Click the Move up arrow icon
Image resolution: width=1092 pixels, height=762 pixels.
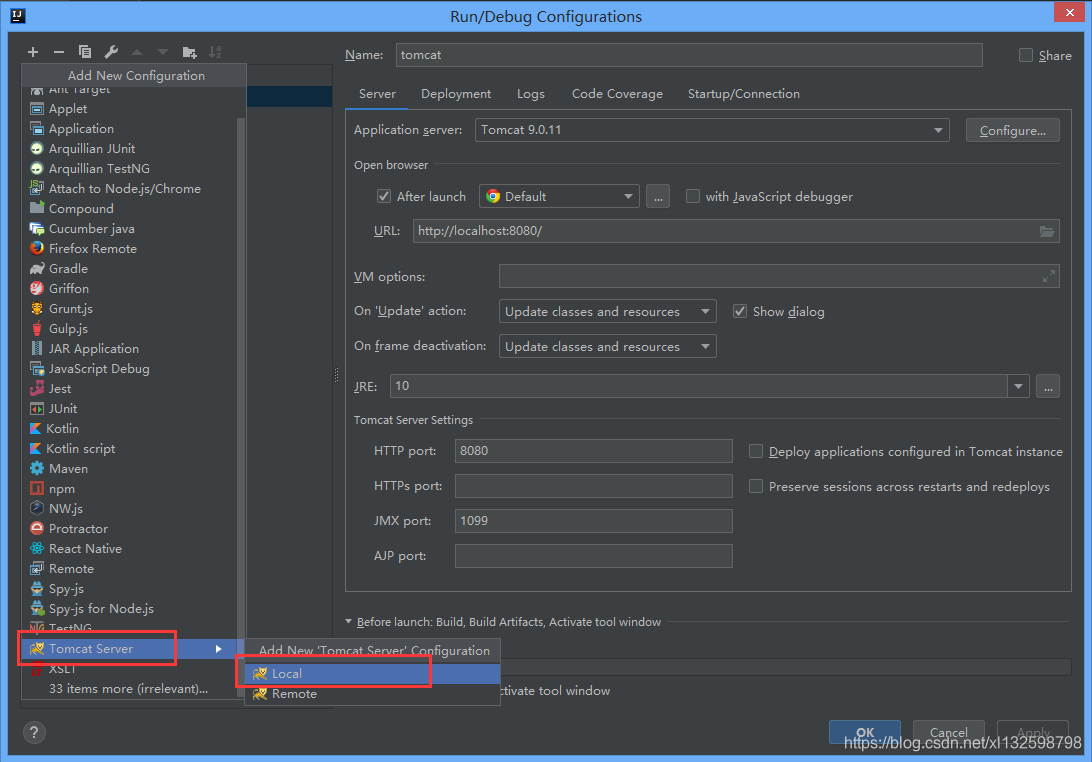pyautogui.click(x=137, y=52)
